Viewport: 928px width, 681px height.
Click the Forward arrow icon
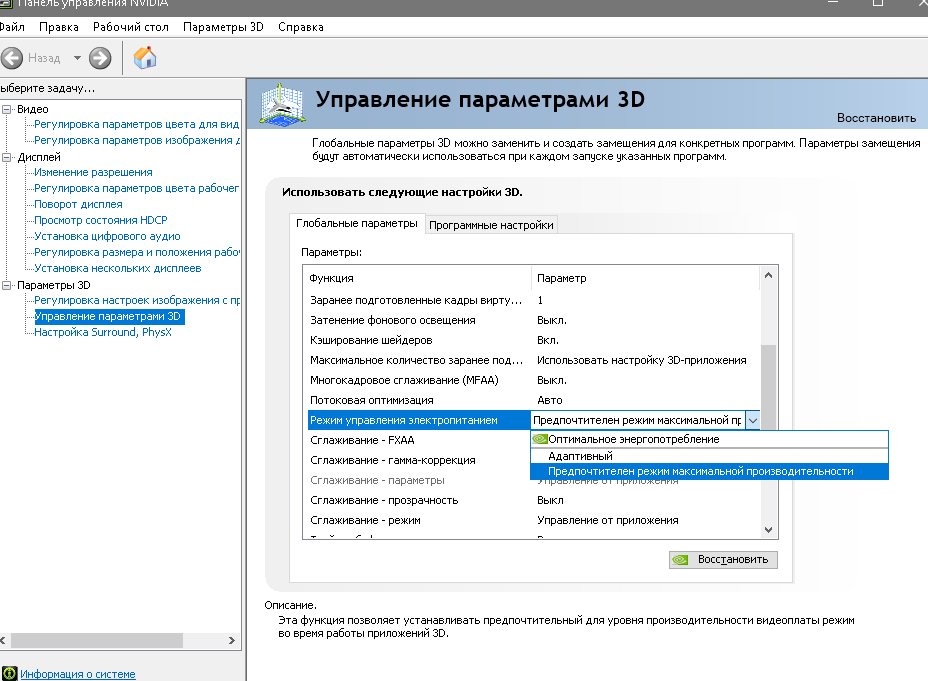click(100, 58)
